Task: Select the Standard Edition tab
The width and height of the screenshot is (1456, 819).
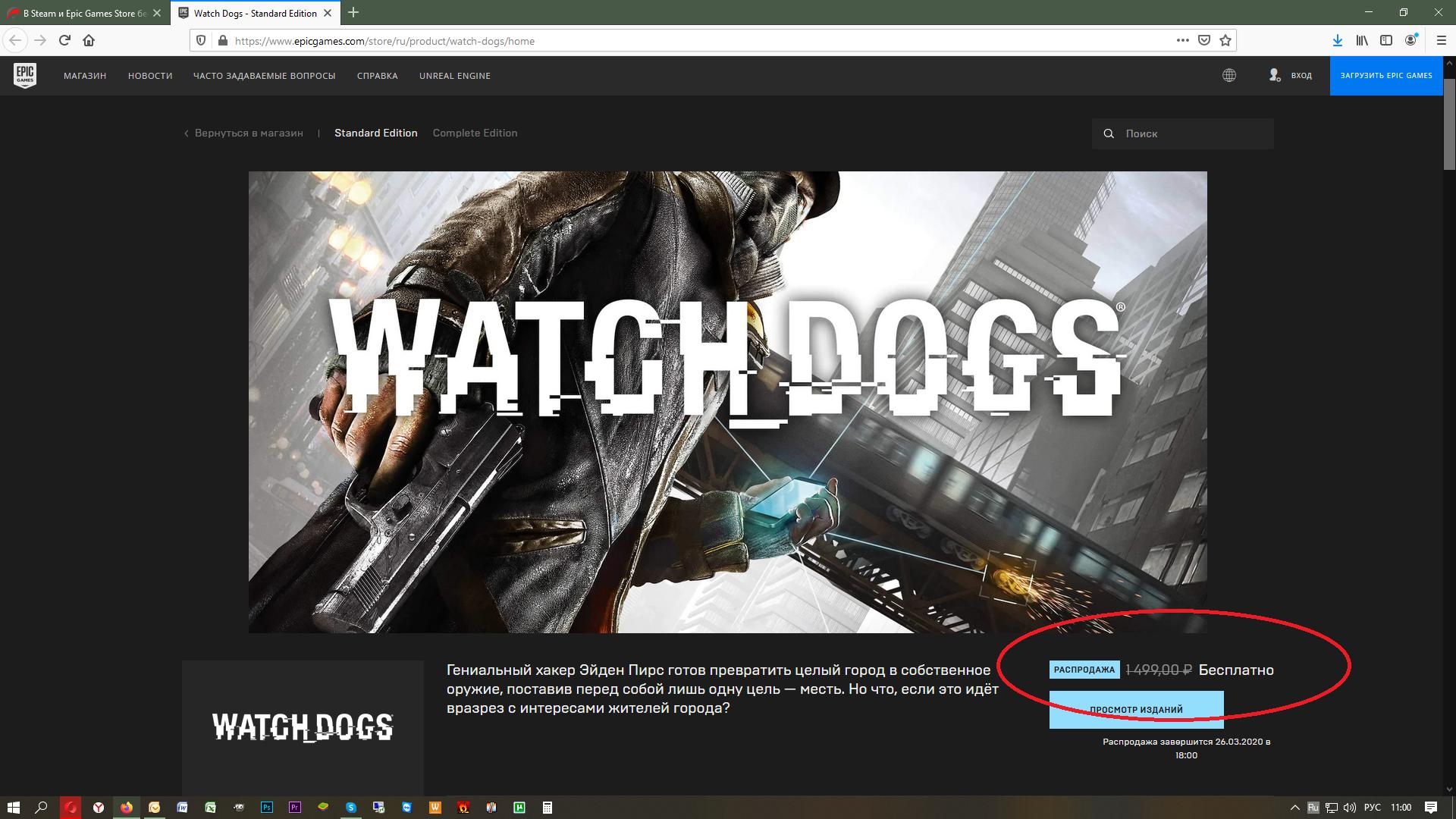Action: [x=376, y=133]
